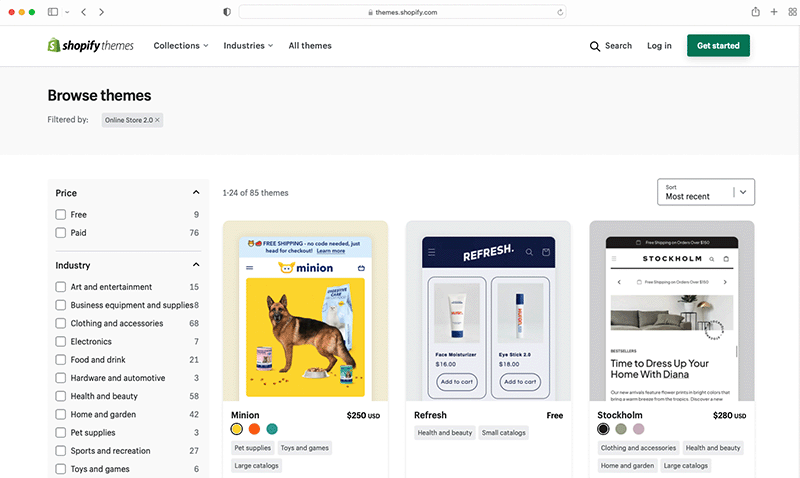
Task: Click the Safari address bar
Action: [x=402, y=12]
